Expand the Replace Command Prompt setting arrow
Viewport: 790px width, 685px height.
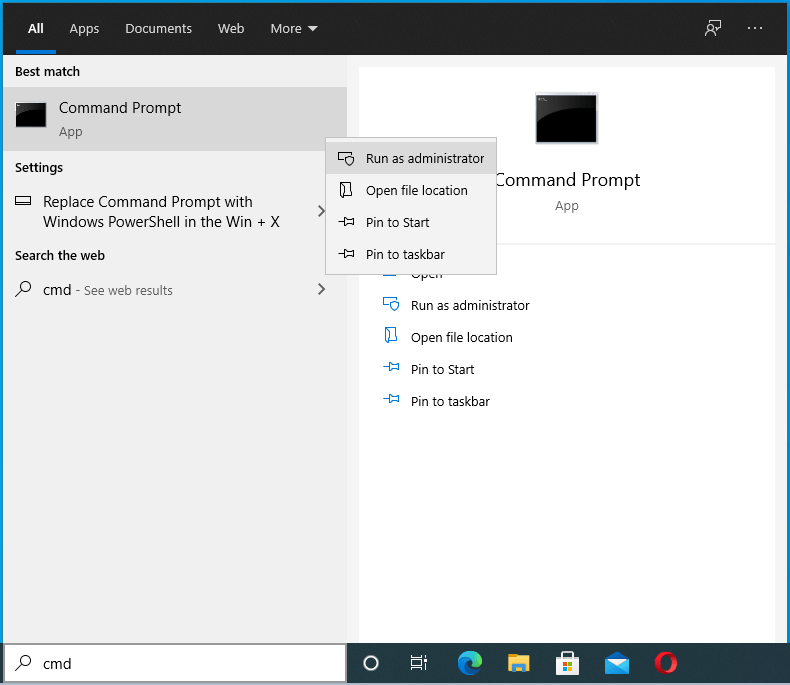321,211
